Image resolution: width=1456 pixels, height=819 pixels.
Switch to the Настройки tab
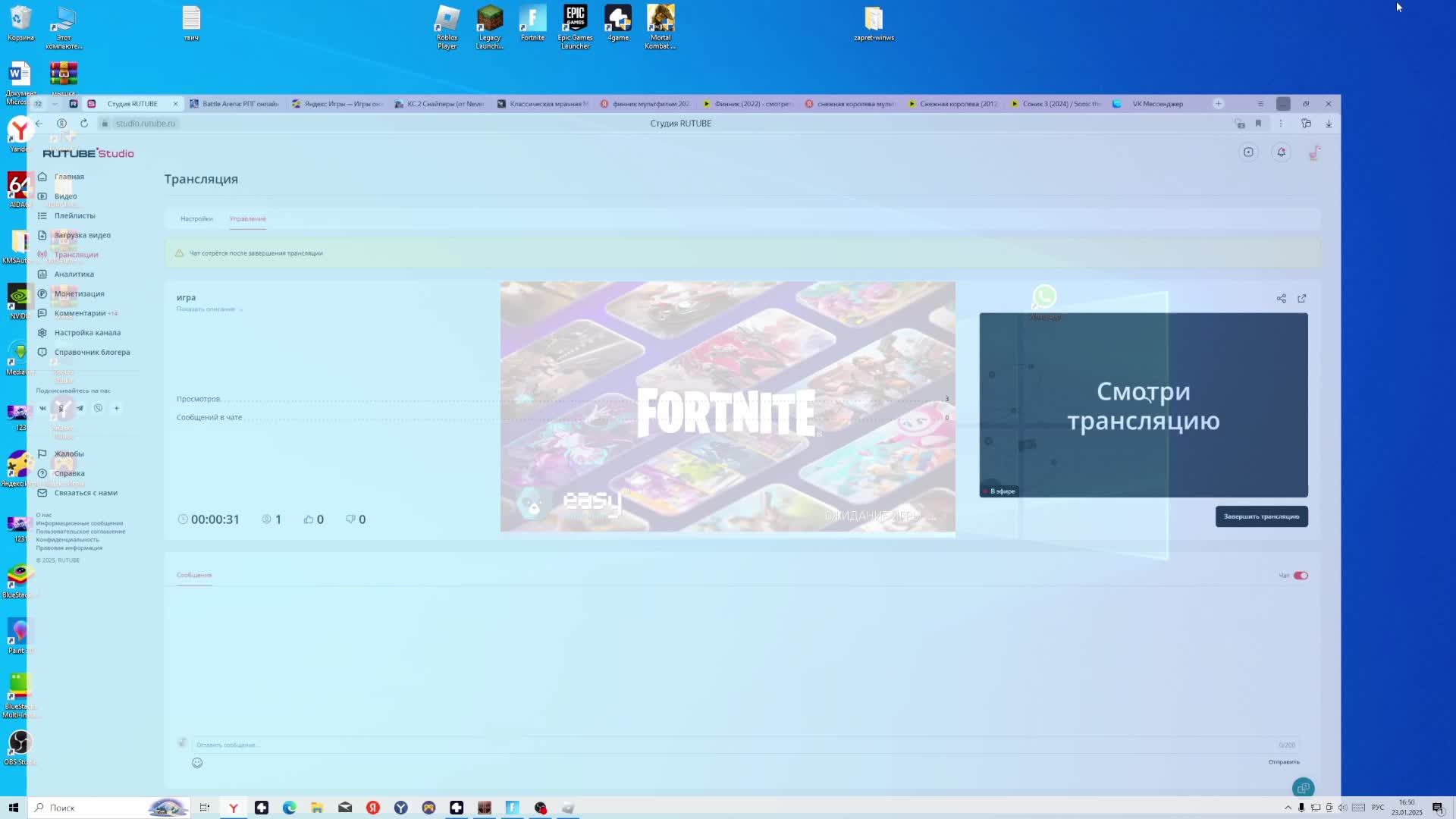[196, 218]
